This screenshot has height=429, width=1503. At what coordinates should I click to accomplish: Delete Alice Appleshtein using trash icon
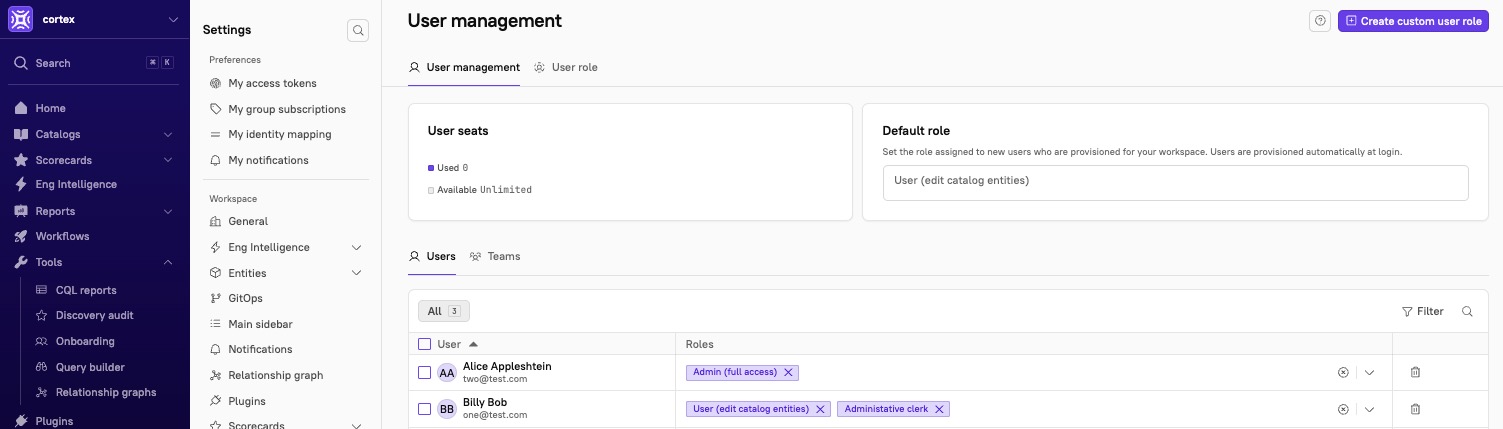click(1415, 373)
